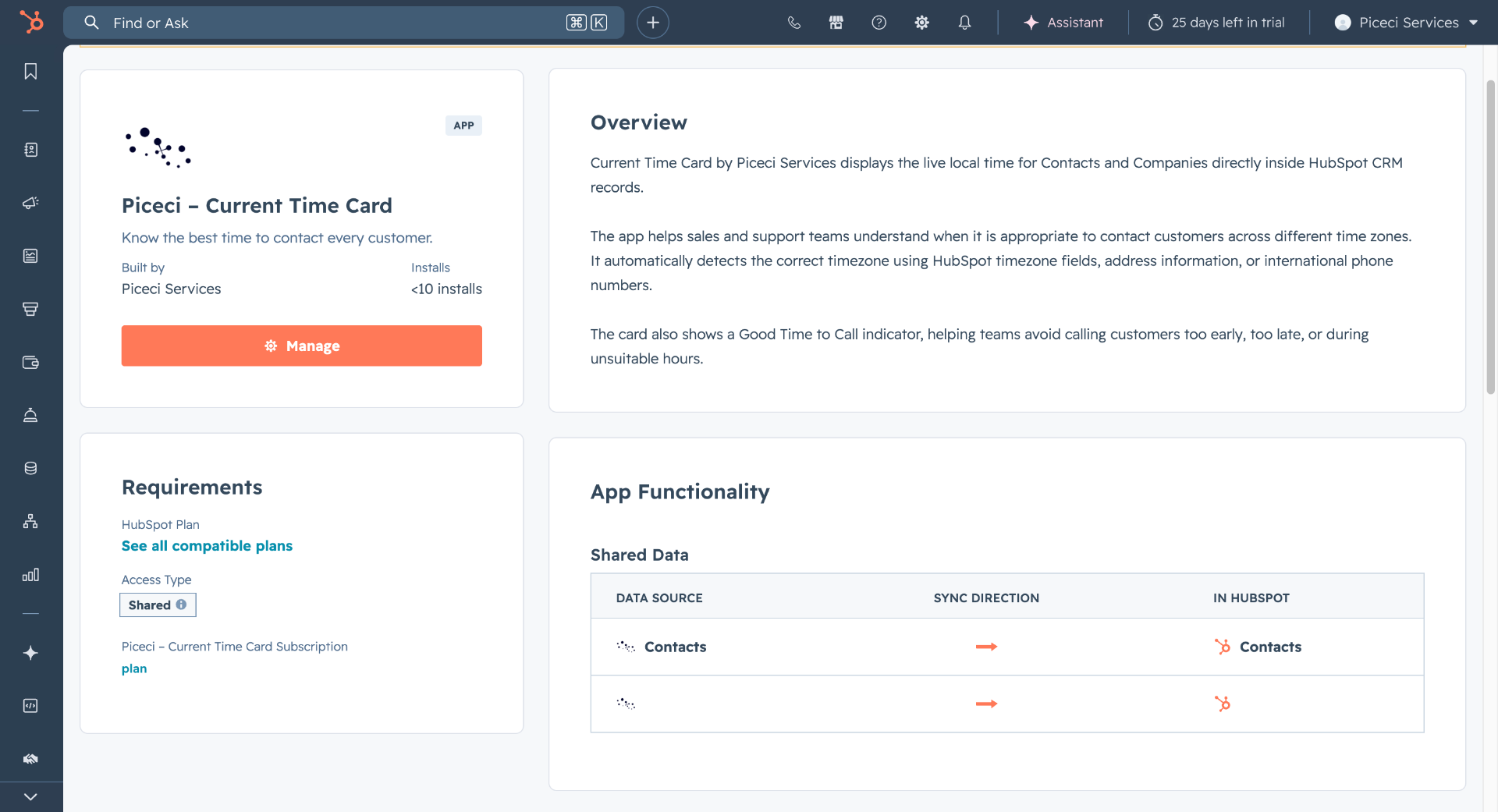Click the phone calling icon
1498x812 pixels.
point(793,23)
